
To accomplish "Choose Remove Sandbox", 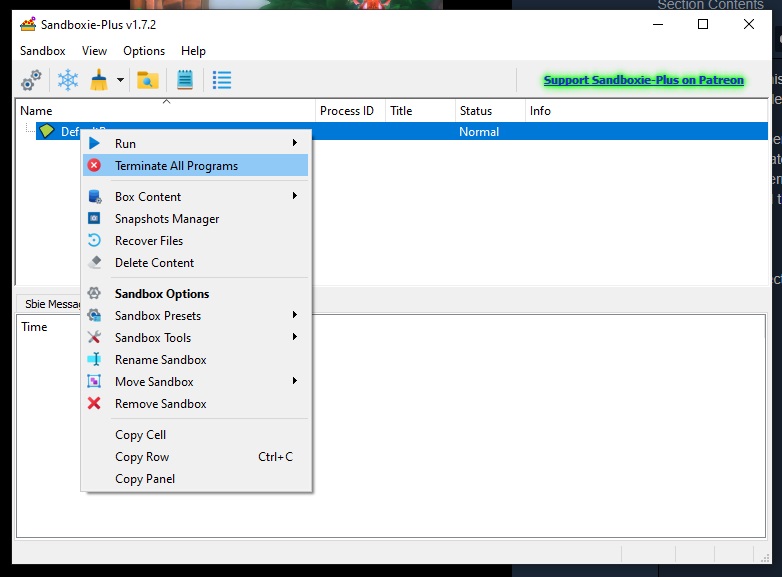I will tap(196, 403).
